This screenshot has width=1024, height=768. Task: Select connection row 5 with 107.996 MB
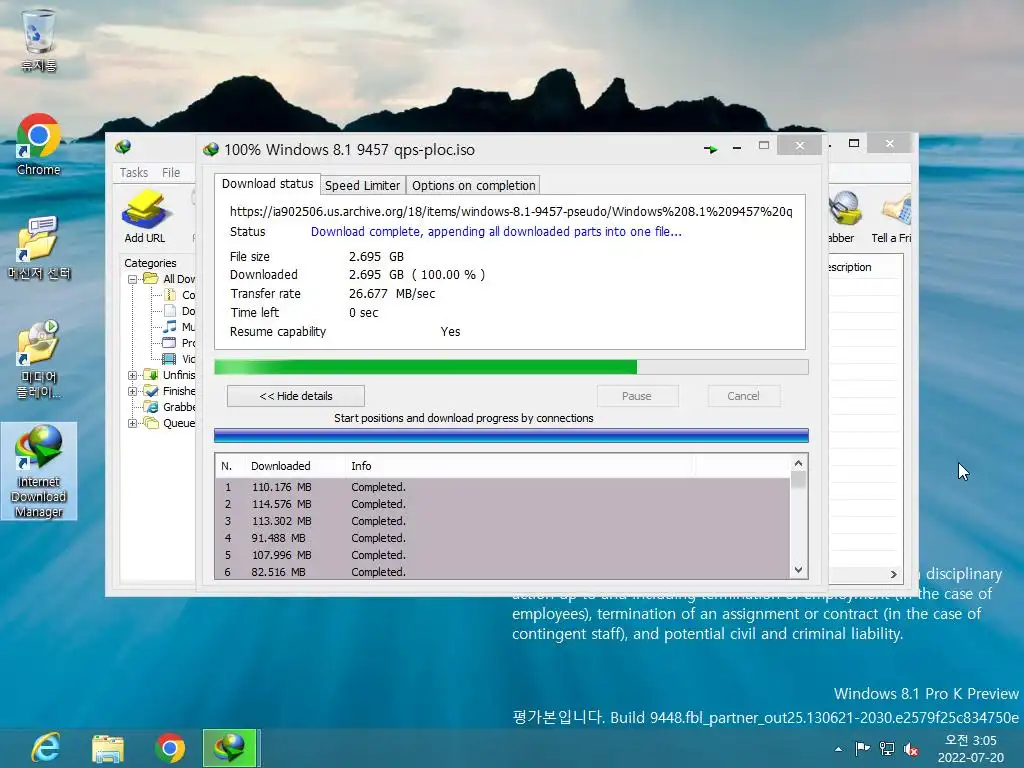[502, 555]
